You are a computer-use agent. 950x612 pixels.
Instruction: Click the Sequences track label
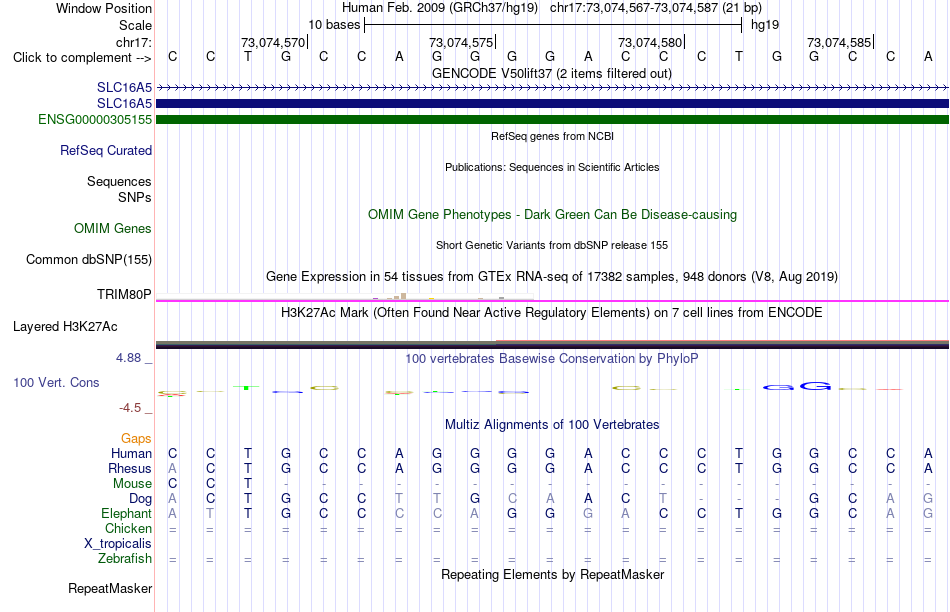pyautogui.click(x=119, y=181)
